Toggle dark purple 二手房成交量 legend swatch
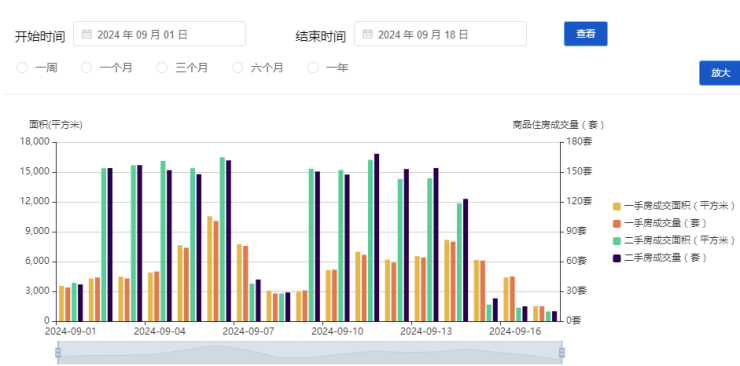This screenshot has width=740, height=366. (x=616, y=258)
